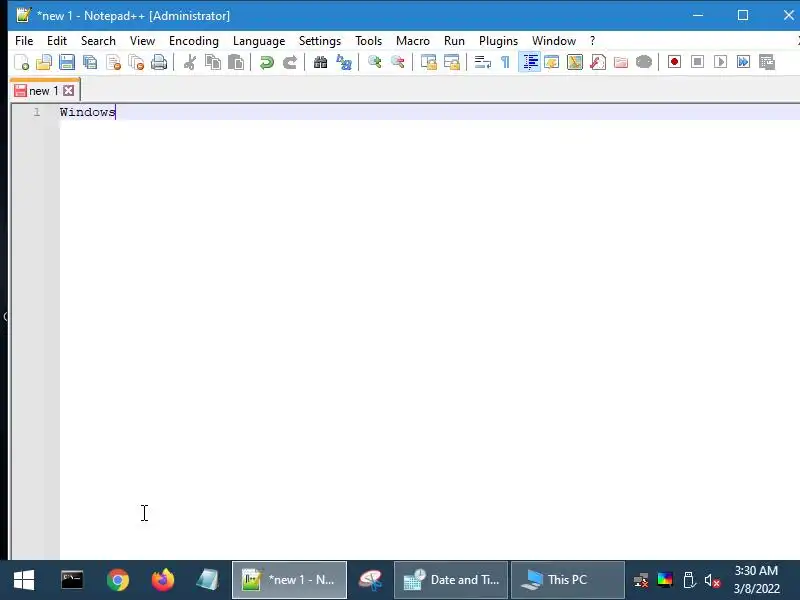Open the File menu
The height and width of the screenshot is (600, 800).
point(24,41)
